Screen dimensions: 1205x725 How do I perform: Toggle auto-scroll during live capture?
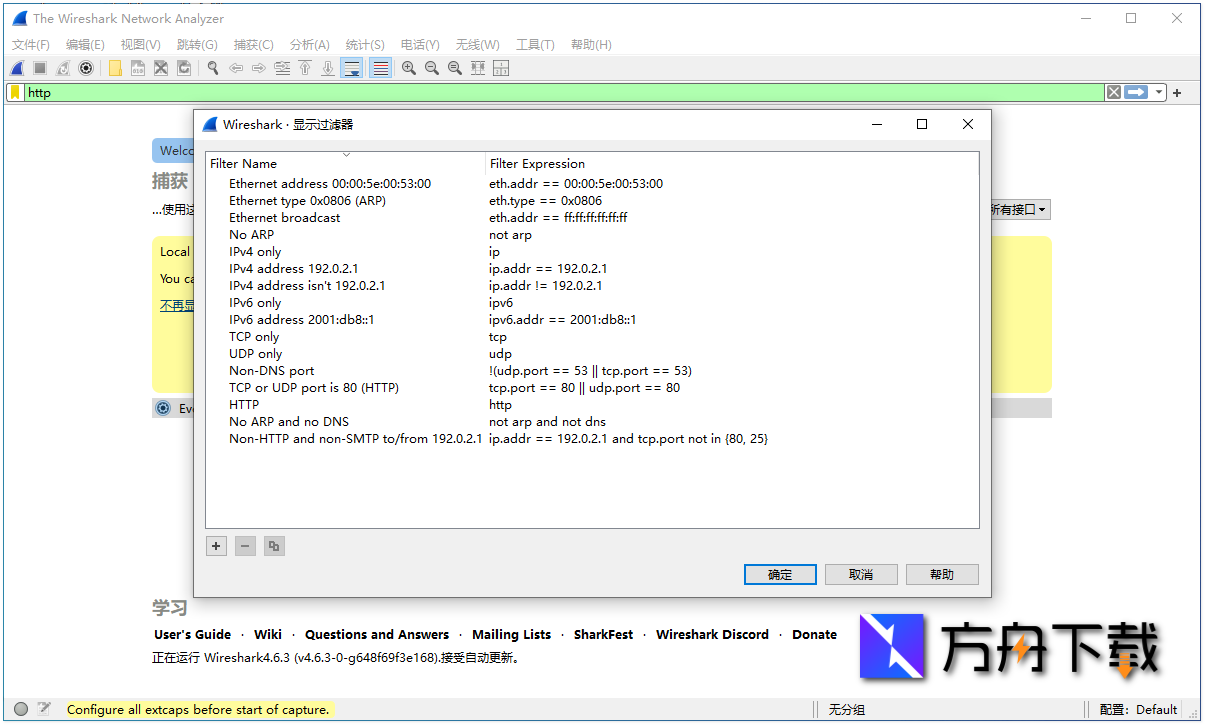click(352, 68)
